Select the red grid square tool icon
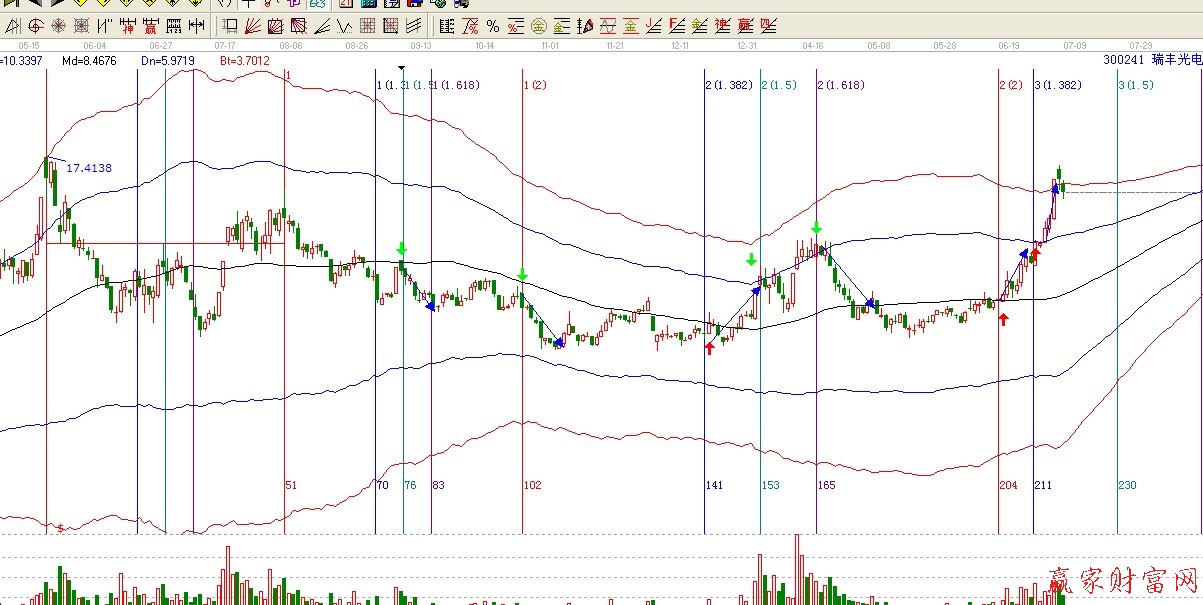This screenshot has width=1203, height=605. pyautogui.click(x=367, y=26)
